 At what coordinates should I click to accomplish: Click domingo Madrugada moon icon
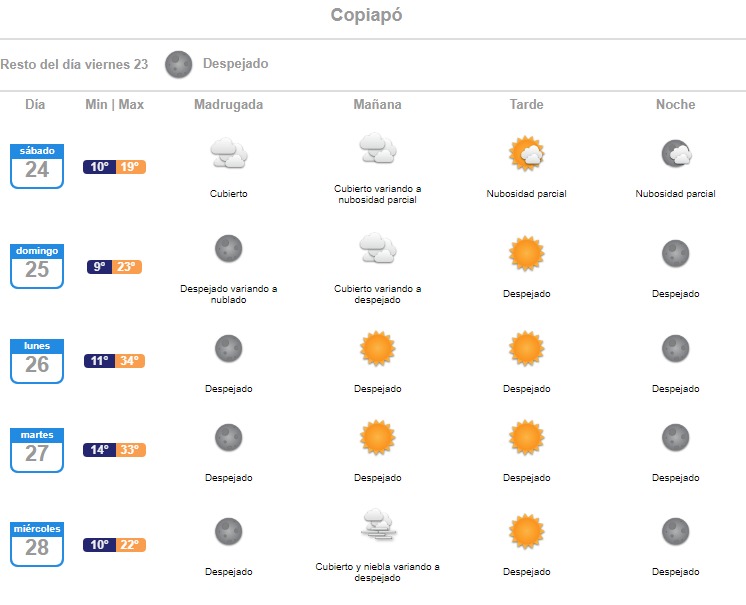(x=228, y=248)
